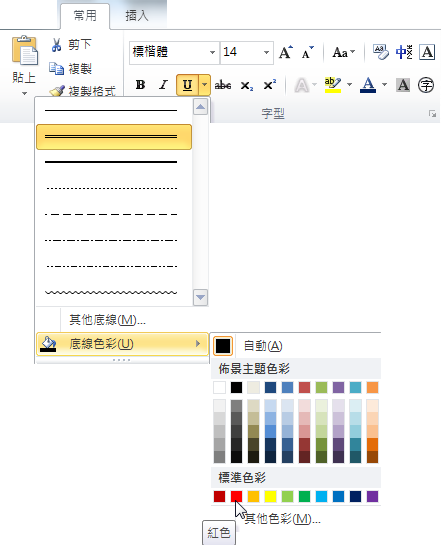The height and width of the screenshot is (545, 441).
Task: Open the underline style dropdown arrow
Action: tap(205, 85)
